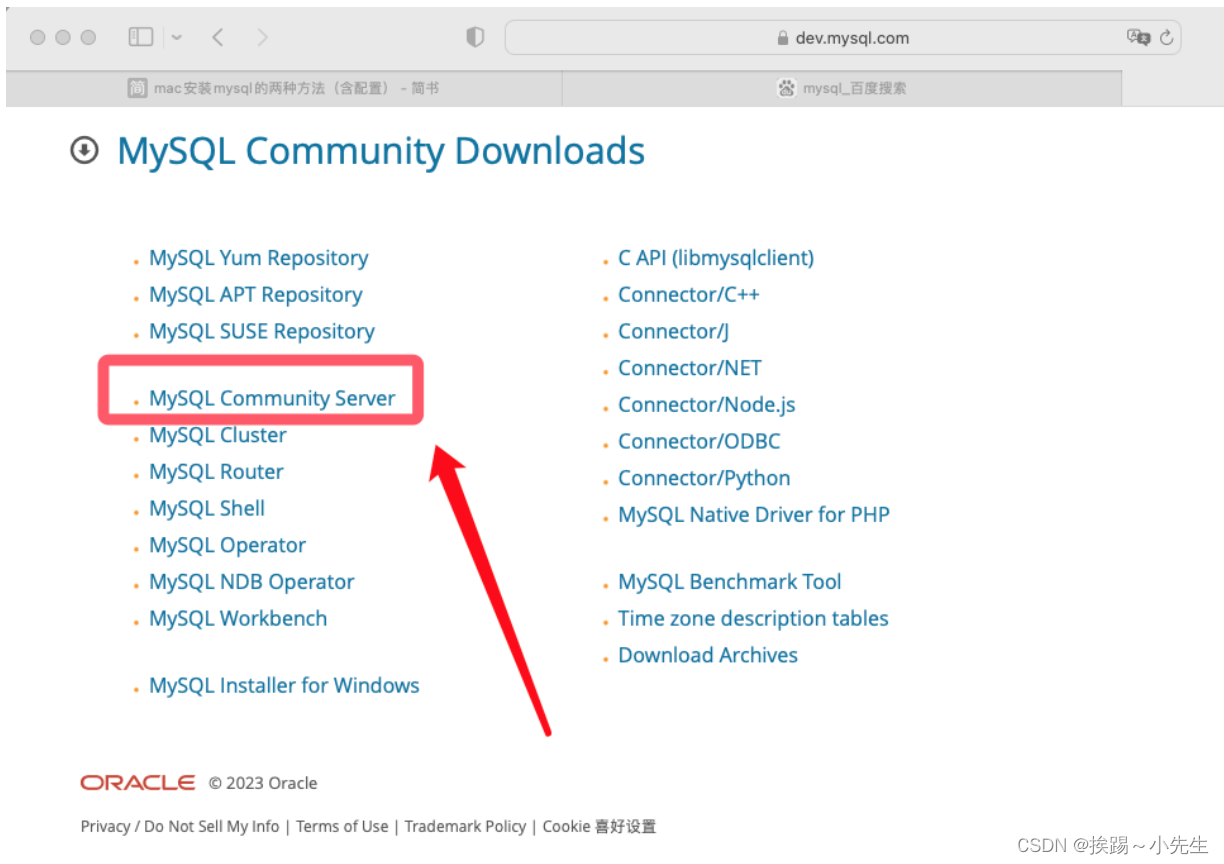
Task: Open MySQL Benchmark Tool link
Action: [730, 582]
